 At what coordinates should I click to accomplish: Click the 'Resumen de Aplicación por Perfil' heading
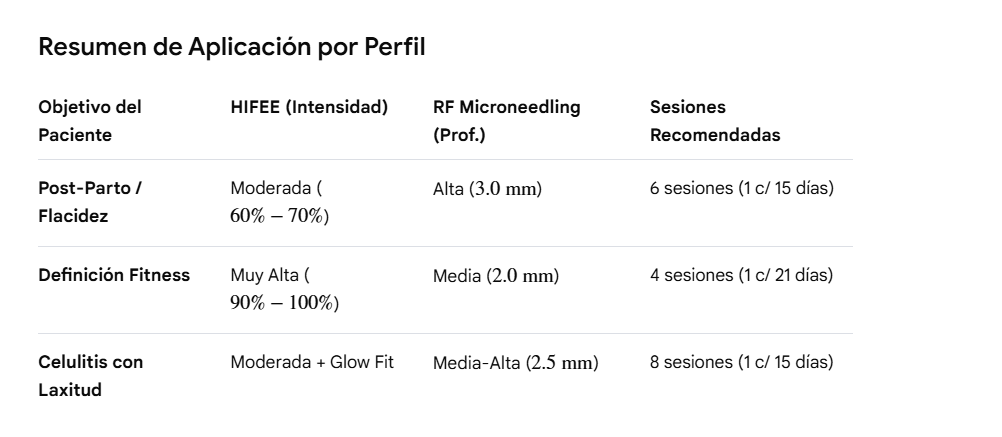(232, 47)
